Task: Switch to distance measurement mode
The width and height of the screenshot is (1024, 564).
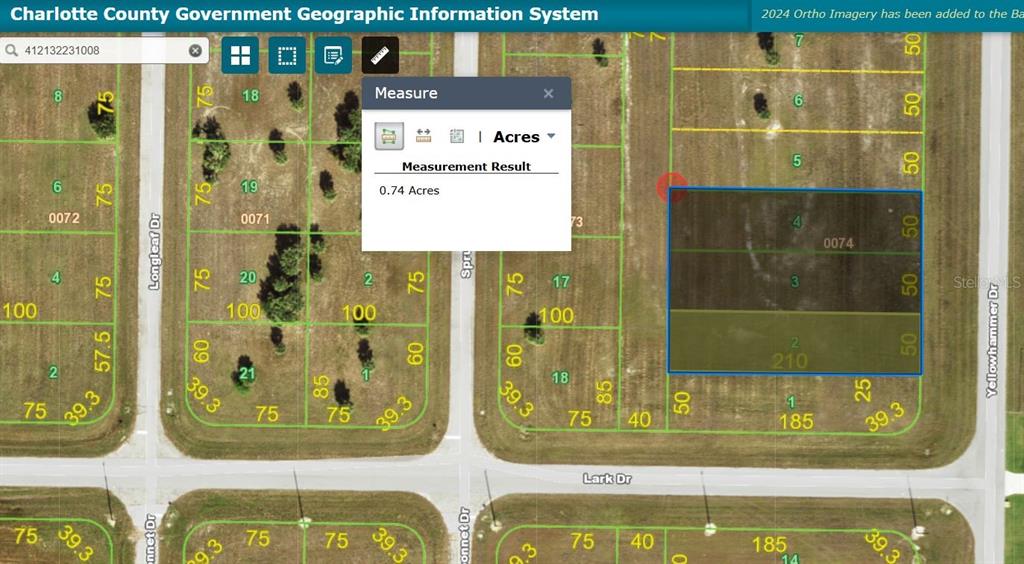Action: [423, 136]
